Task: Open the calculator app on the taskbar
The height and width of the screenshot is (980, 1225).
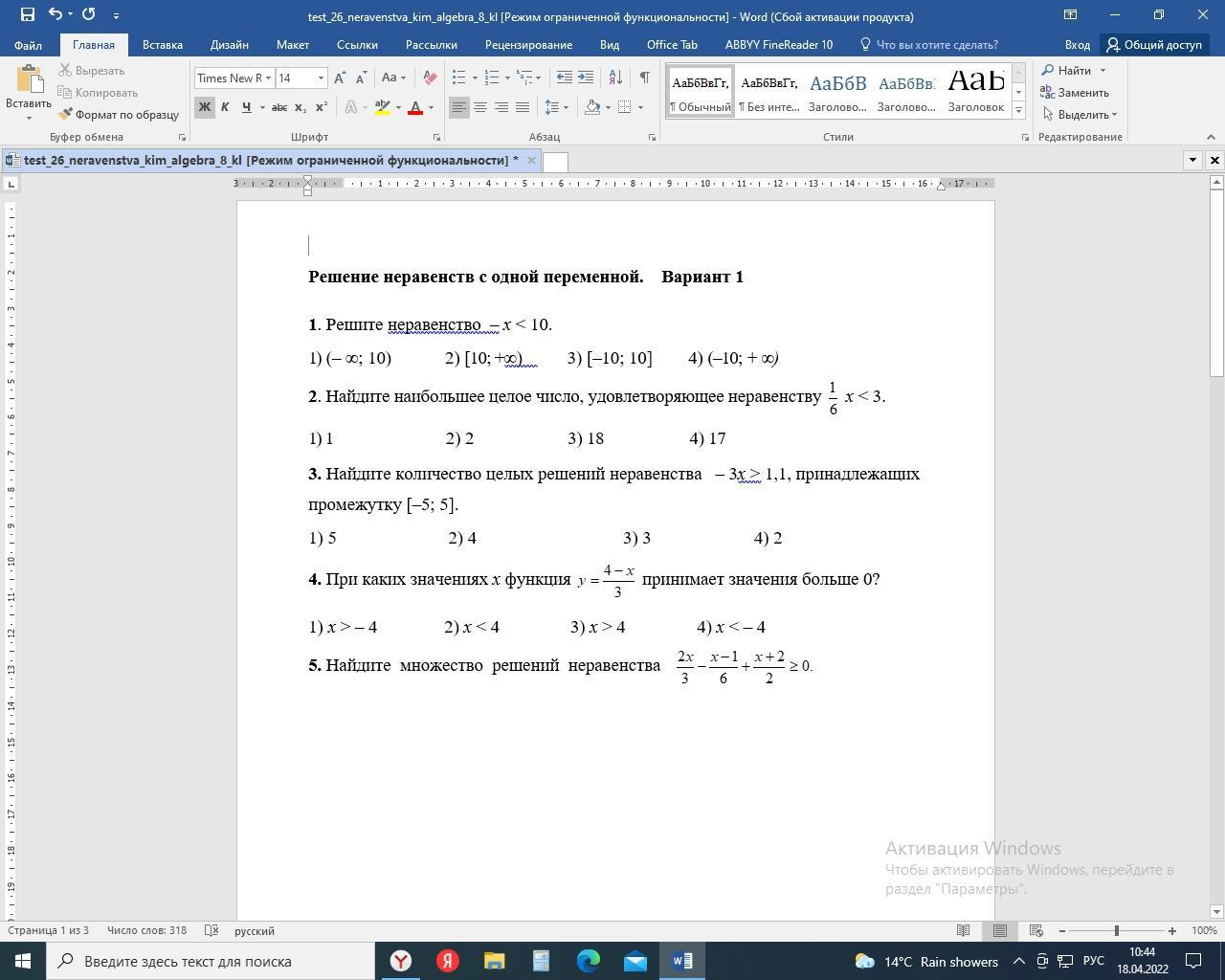Action: (x=541, y=961)
